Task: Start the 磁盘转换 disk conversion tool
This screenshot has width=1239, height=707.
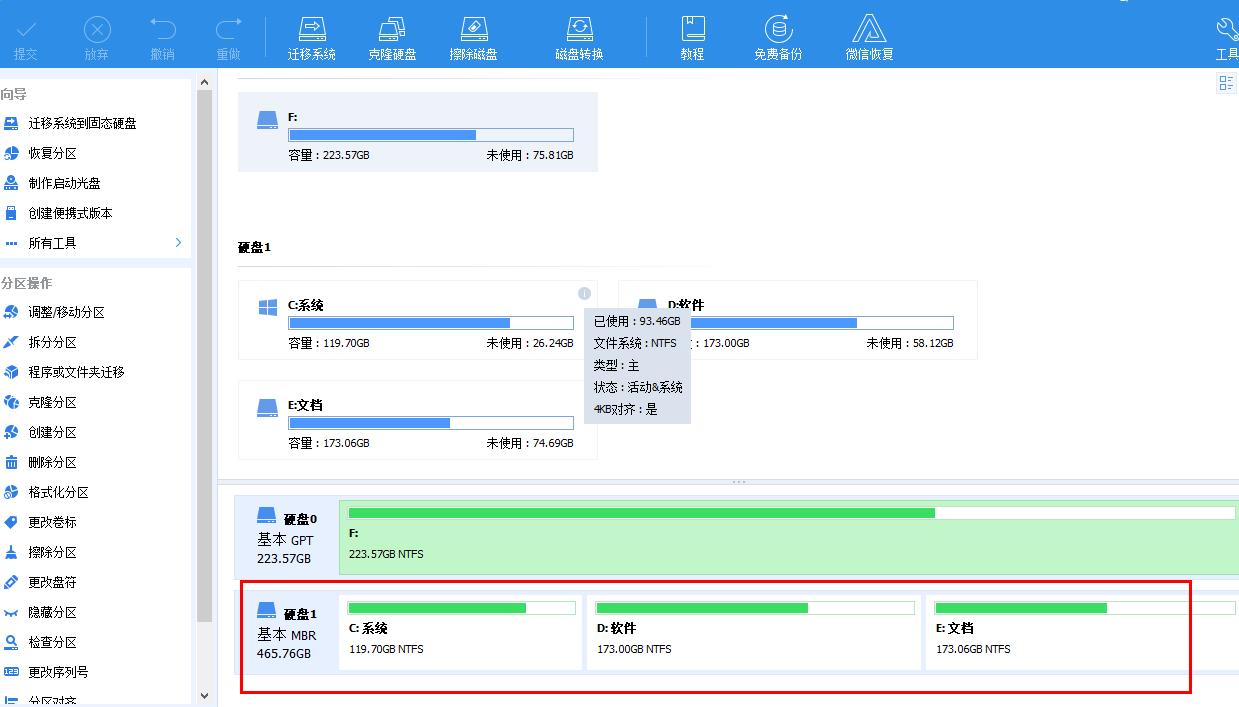Action: [579, 35]
